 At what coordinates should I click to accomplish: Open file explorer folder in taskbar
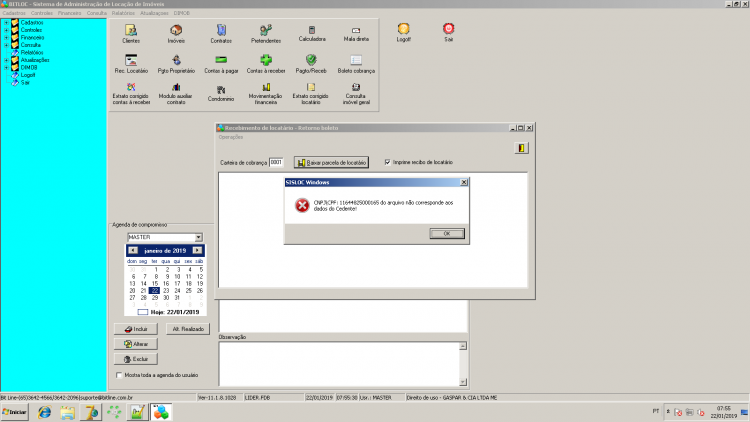pos(67,412)
